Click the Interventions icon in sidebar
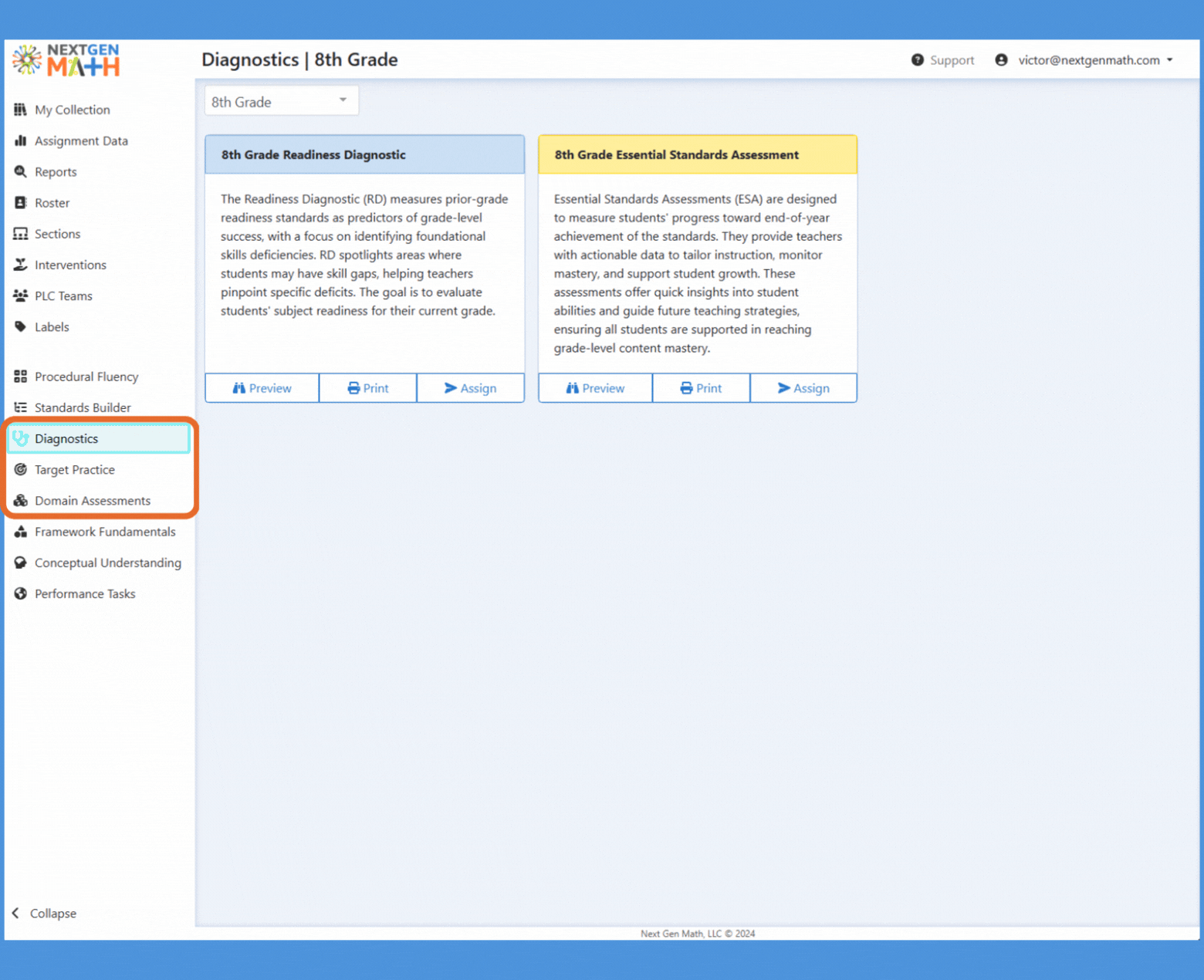 tap(21, 265)
